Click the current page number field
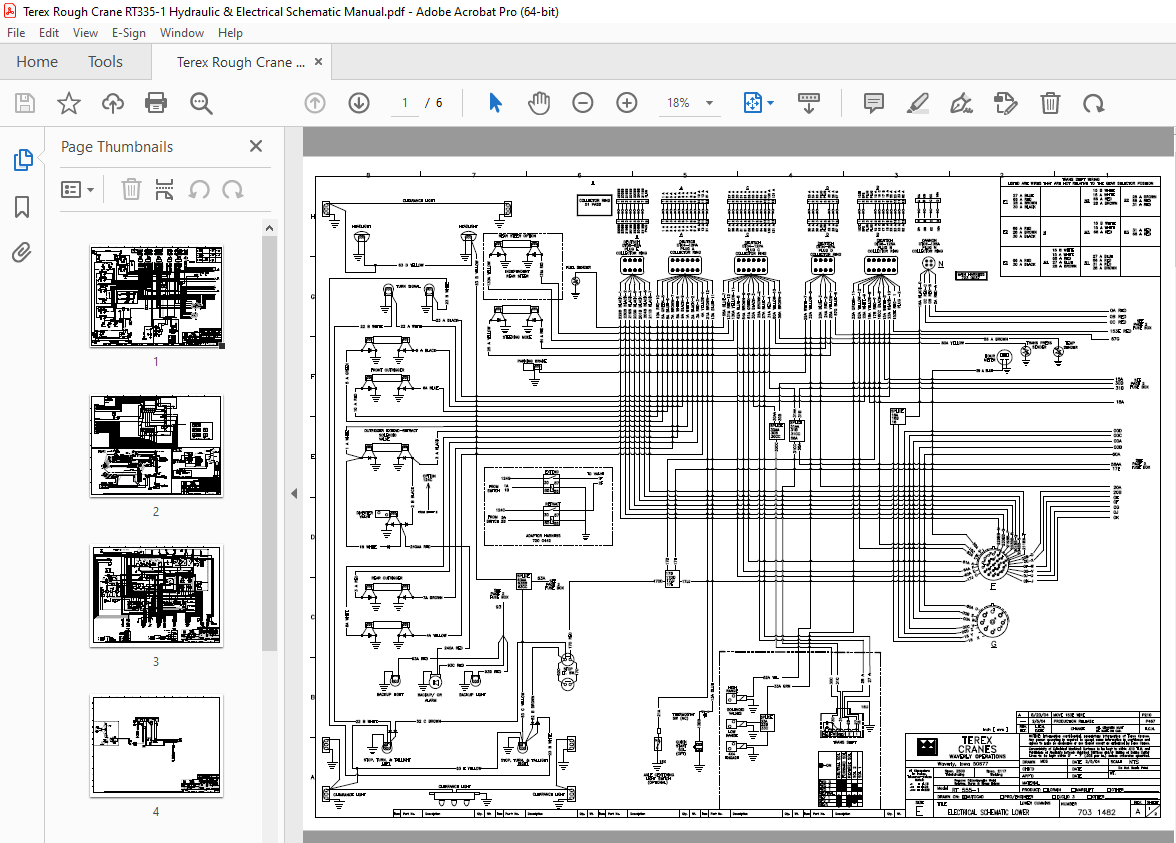 click(405, 103)
